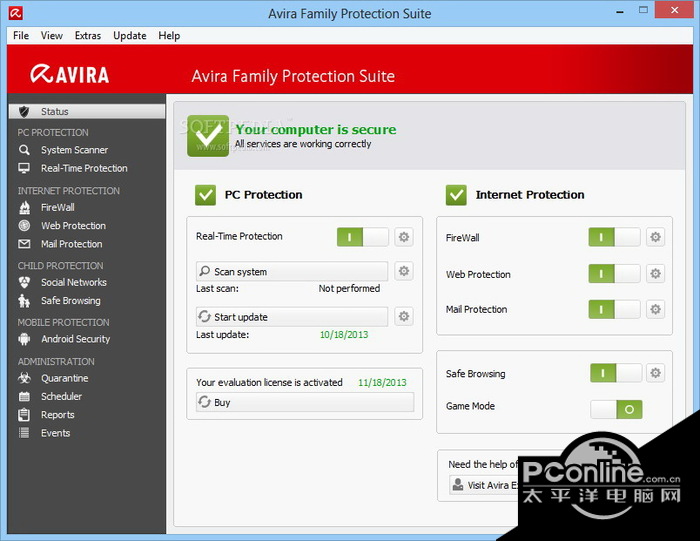Click the Real-Time Protection monitor icon in sidebar
700x541 pixels.
click(24, 168)
